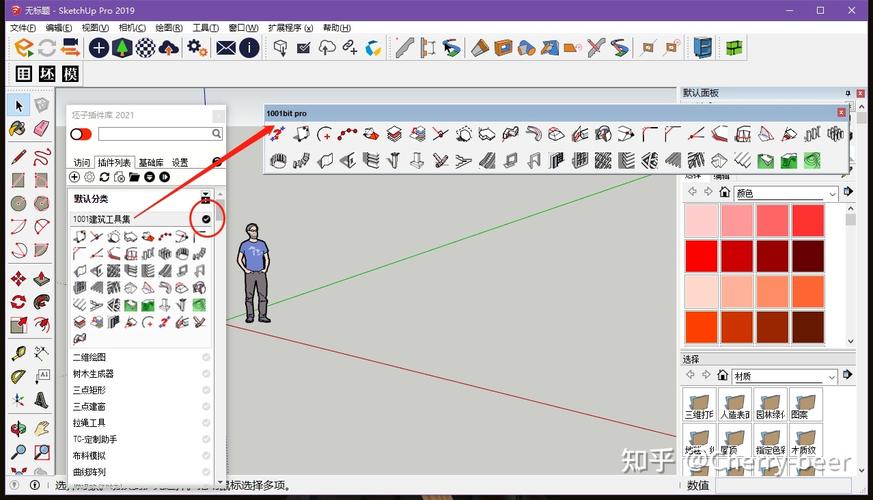873x500 pixels.
Task: Open the 扩展程序 menu
Action: point(290,28)
